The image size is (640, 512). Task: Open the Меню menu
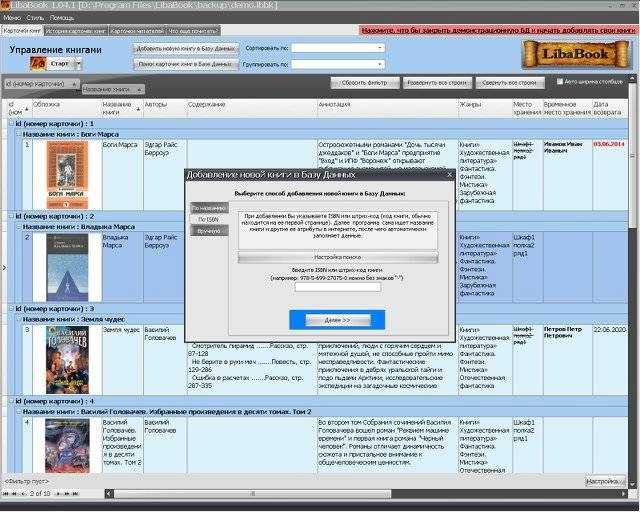pyautogui.click(x=12, y=18)
